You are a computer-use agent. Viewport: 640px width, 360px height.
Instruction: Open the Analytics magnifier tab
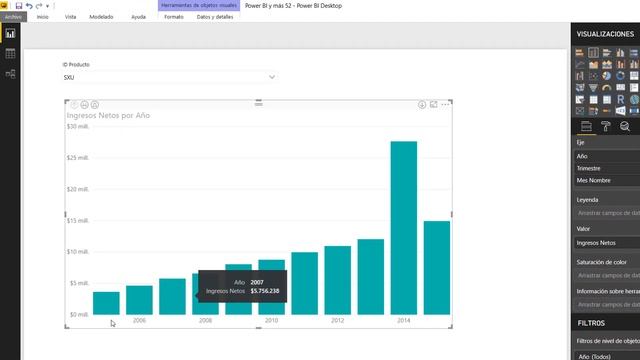(x=625, y=127)
